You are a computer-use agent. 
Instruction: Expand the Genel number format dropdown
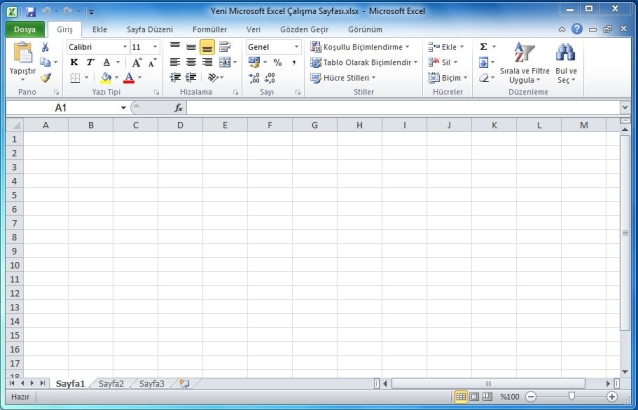coord(296,47)
